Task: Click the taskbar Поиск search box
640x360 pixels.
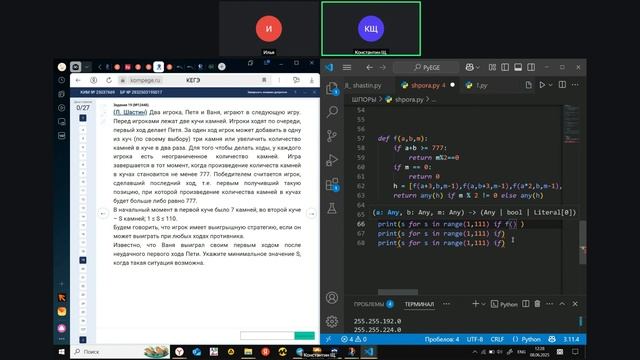Action: coord(120,352)
